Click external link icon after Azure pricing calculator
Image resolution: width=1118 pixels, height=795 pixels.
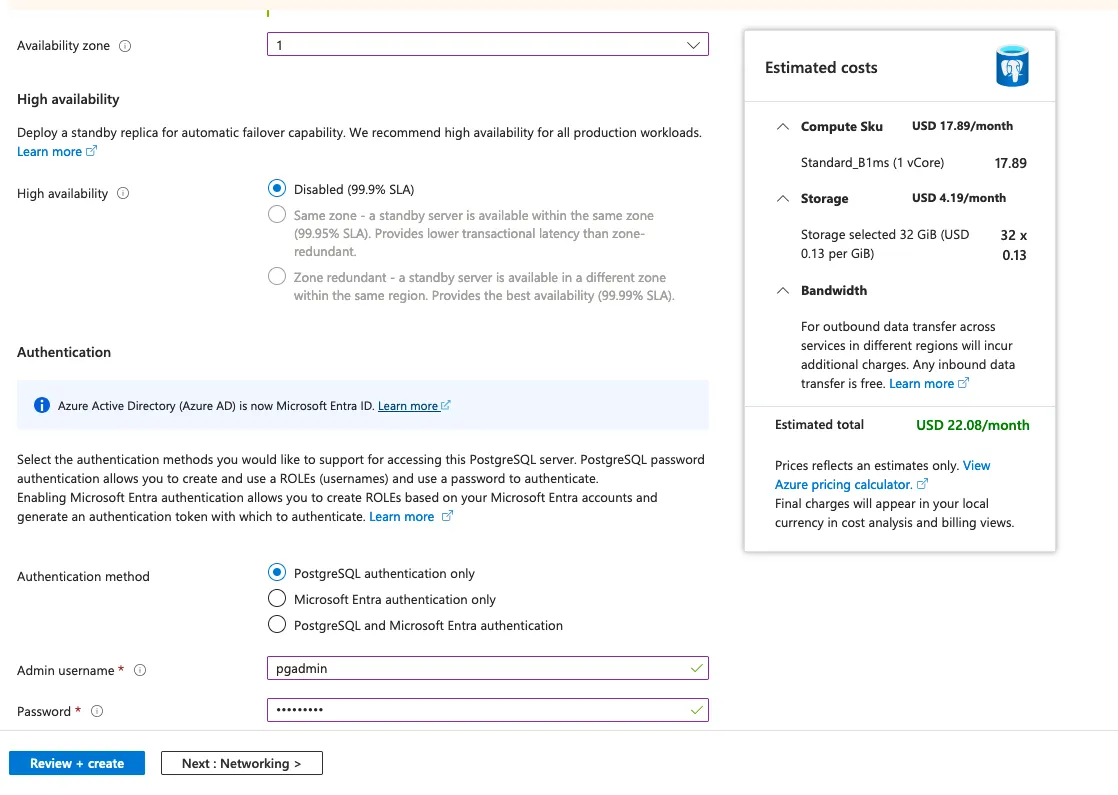pos(923,485)
